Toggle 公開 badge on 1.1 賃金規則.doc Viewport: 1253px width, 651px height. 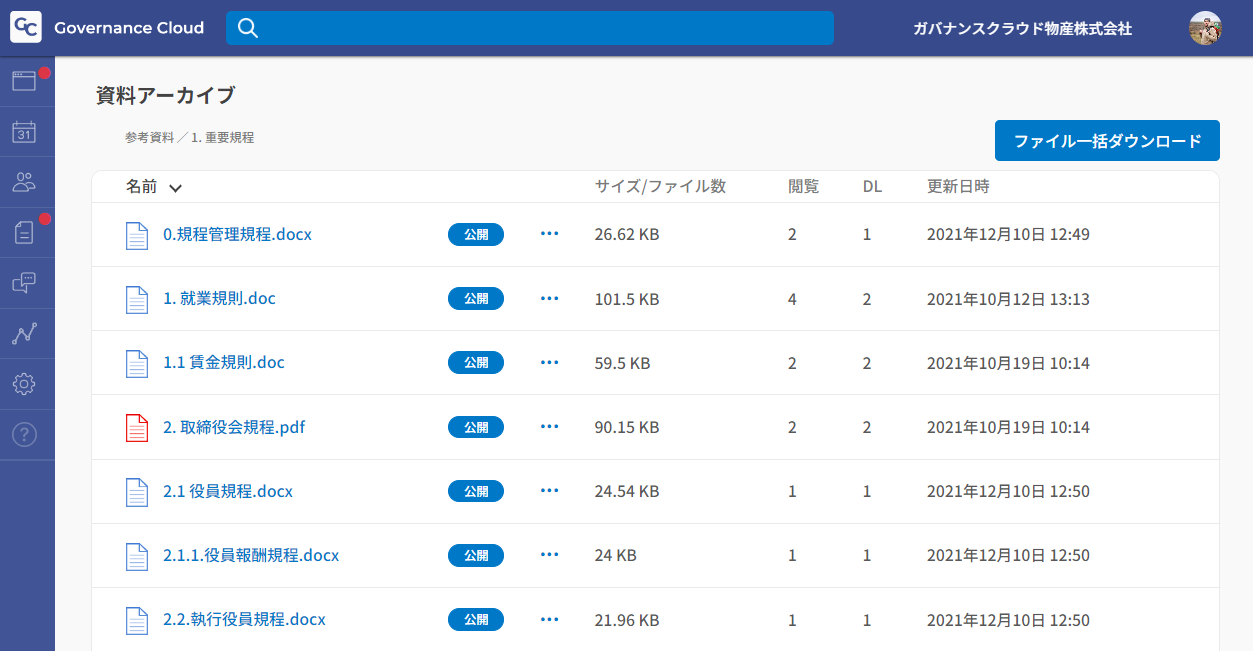476,362
